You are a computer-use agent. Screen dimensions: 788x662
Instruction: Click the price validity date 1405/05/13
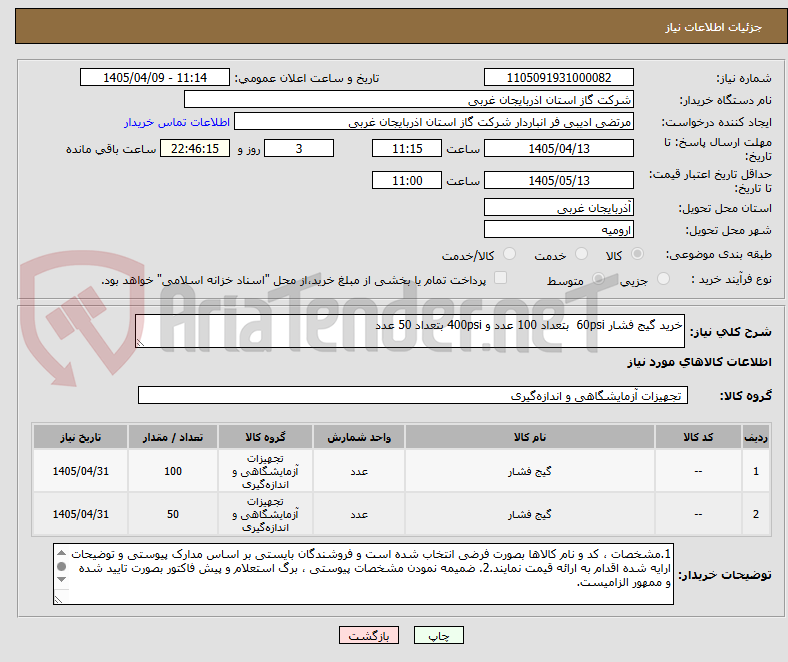tap(559, 180)
